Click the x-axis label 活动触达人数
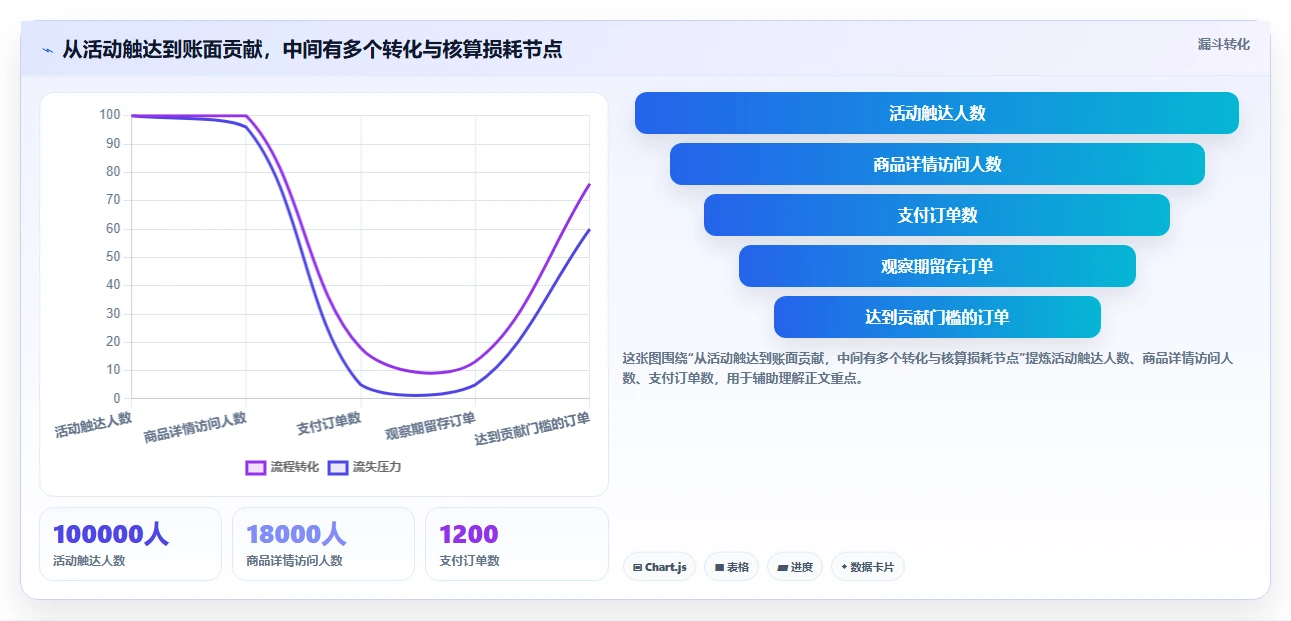 click(93, 425)
